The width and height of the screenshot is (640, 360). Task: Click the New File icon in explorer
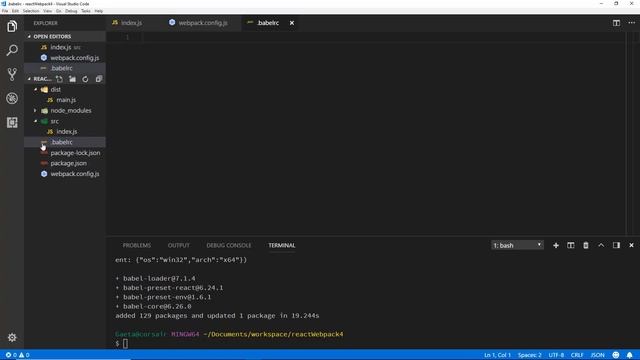coord(60,79)
